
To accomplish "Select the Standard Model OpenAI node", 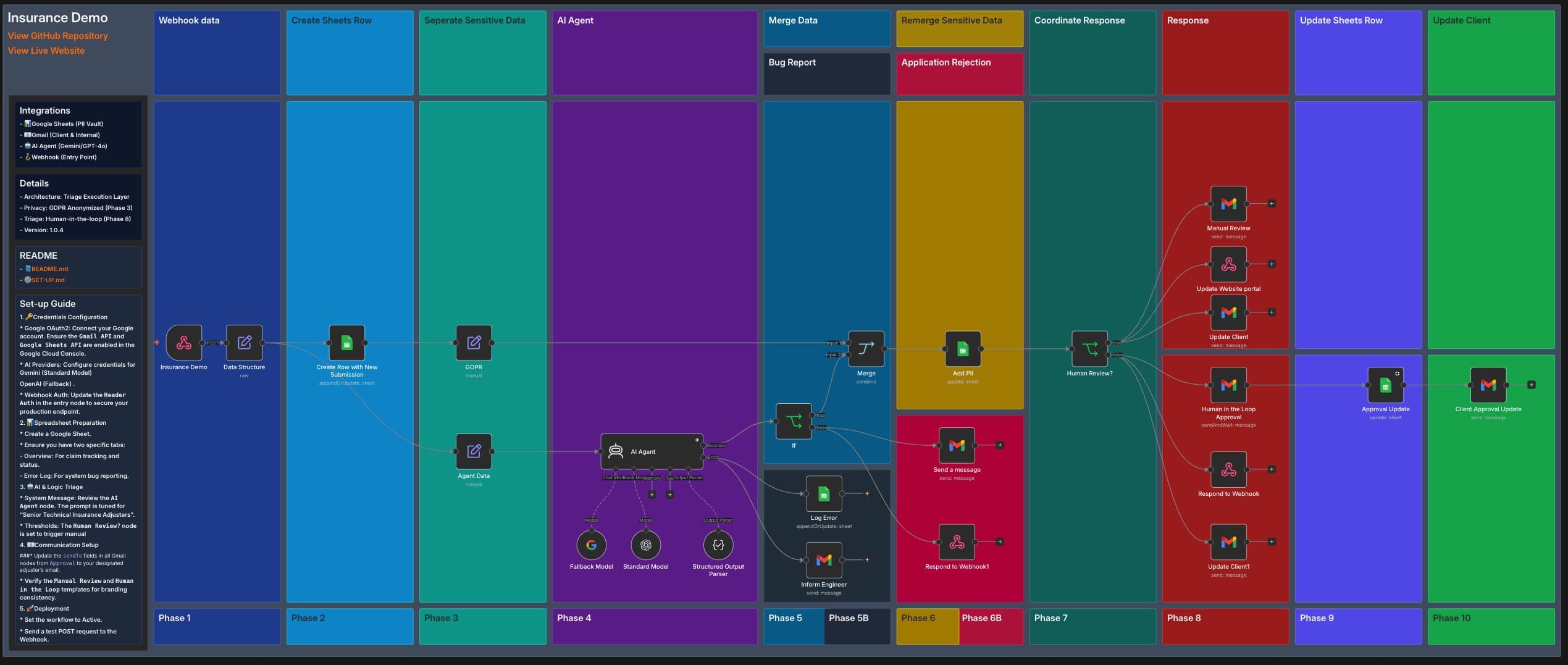I will point(645,545).
